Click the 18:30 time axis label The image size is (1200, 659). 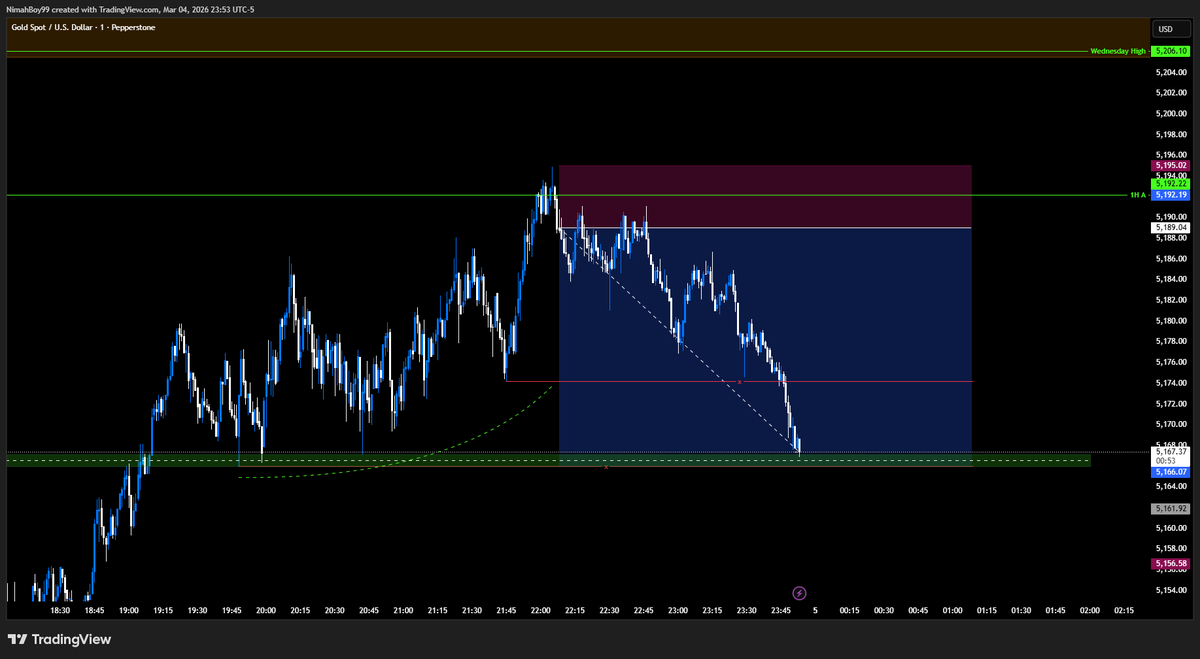(x=60, y=610)
